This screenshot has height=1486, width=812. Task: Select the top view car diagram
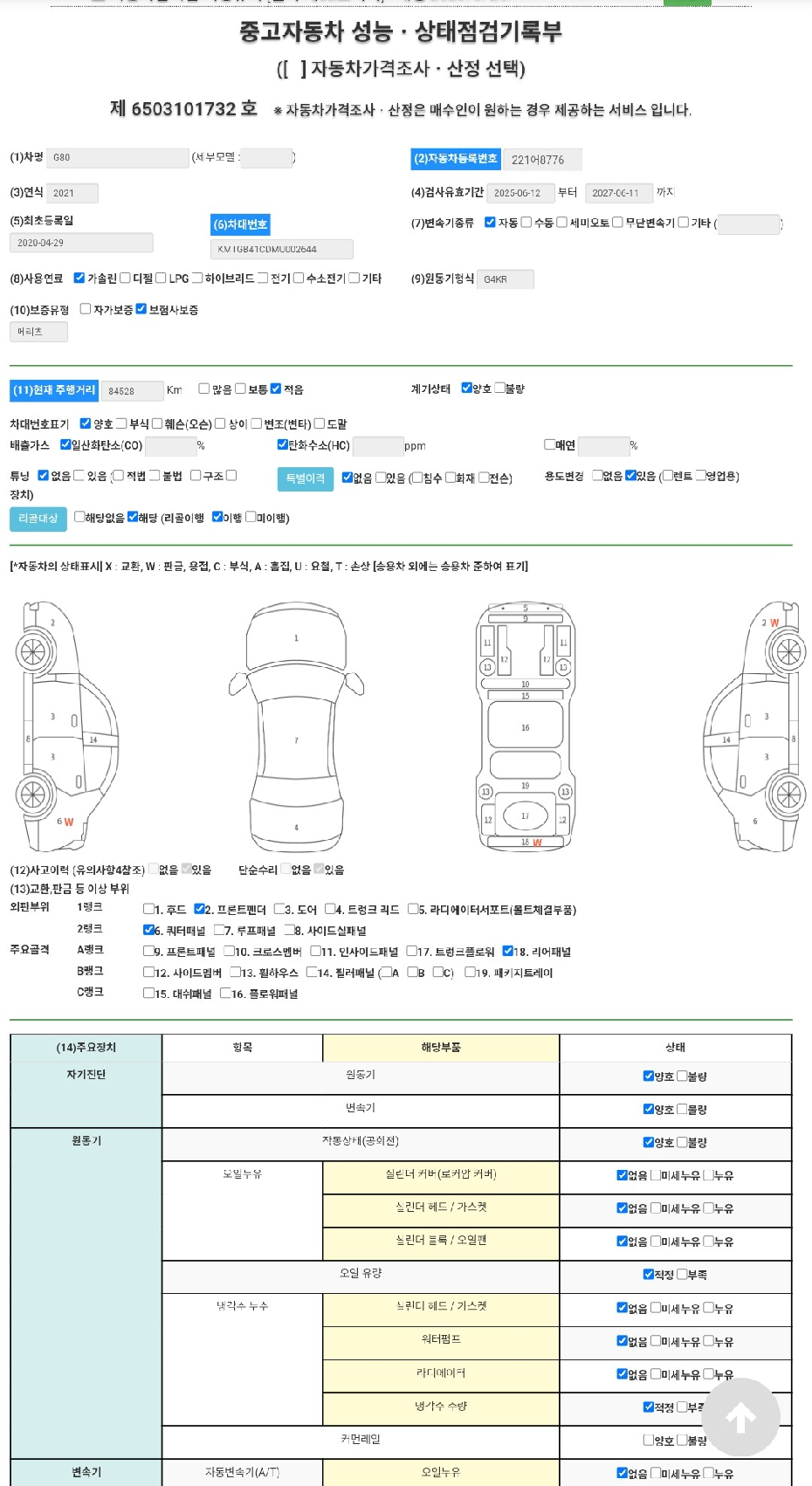[x=296, y=725]
